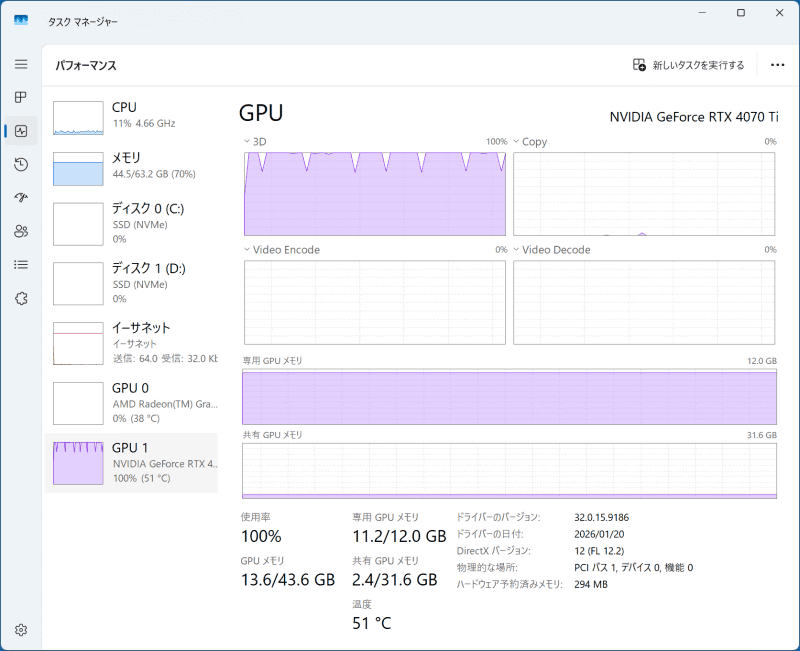Select ディスク 1 (D:) entry
The height and width of the screenshot is (651, 800).
click(x=132, y=283)
